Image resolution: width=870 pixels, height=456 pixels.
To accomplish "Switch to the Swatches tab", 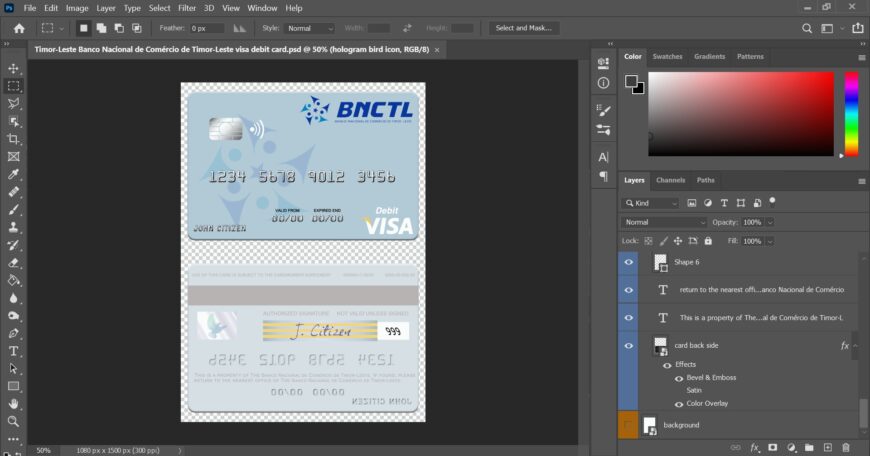I will click(667, 57).
